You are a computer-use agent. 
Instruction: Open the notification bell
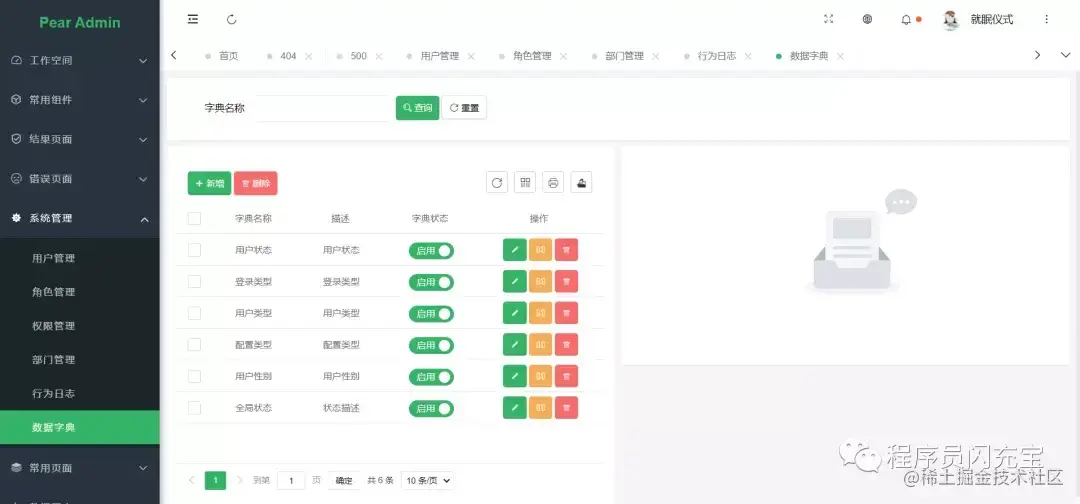click(x=906, y=20)
